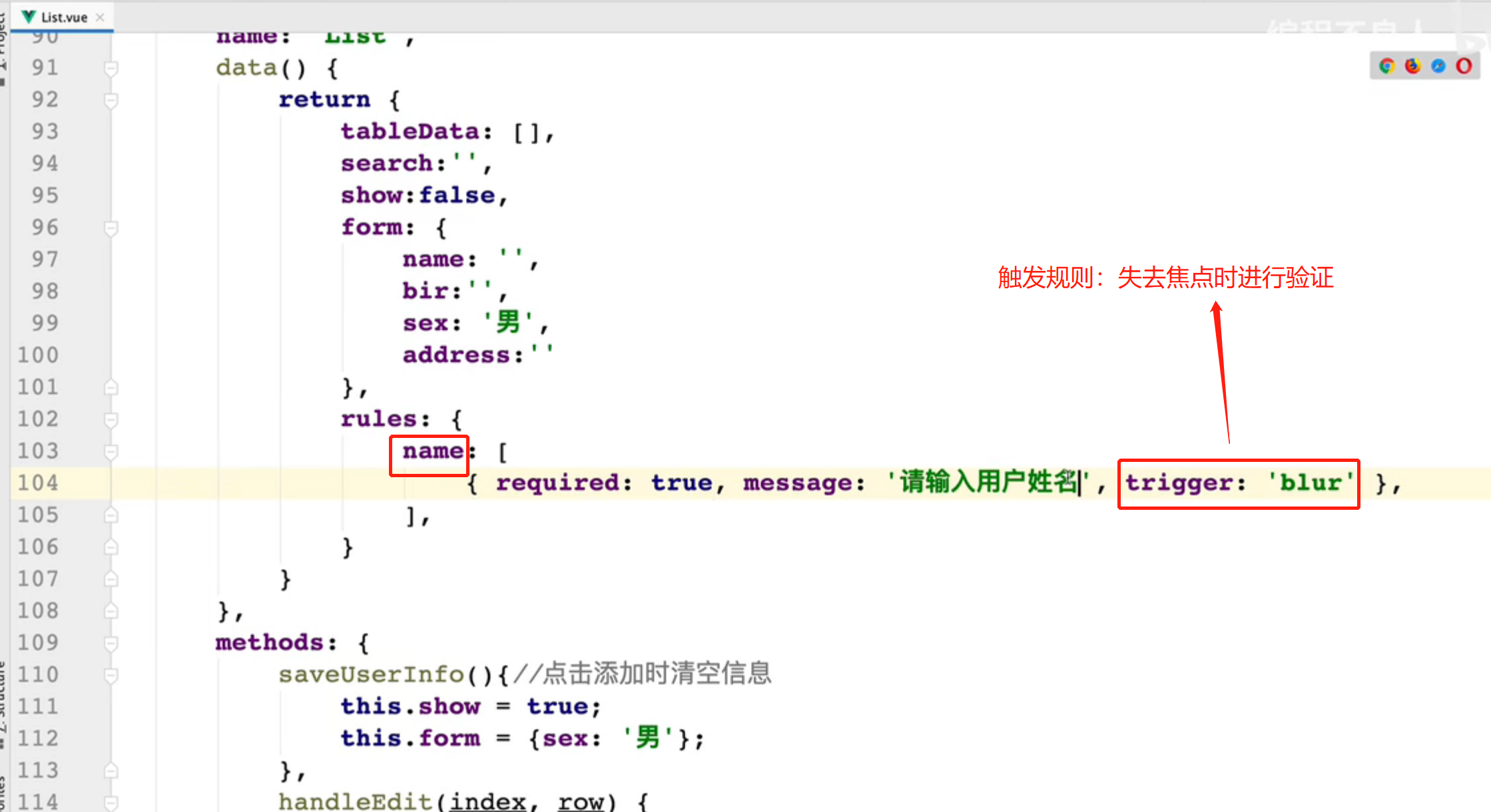Screen dimensions: 1491x812
Task: Click 'this.show' on line 111
Action: pyautogui.click(x=410, y=706)
